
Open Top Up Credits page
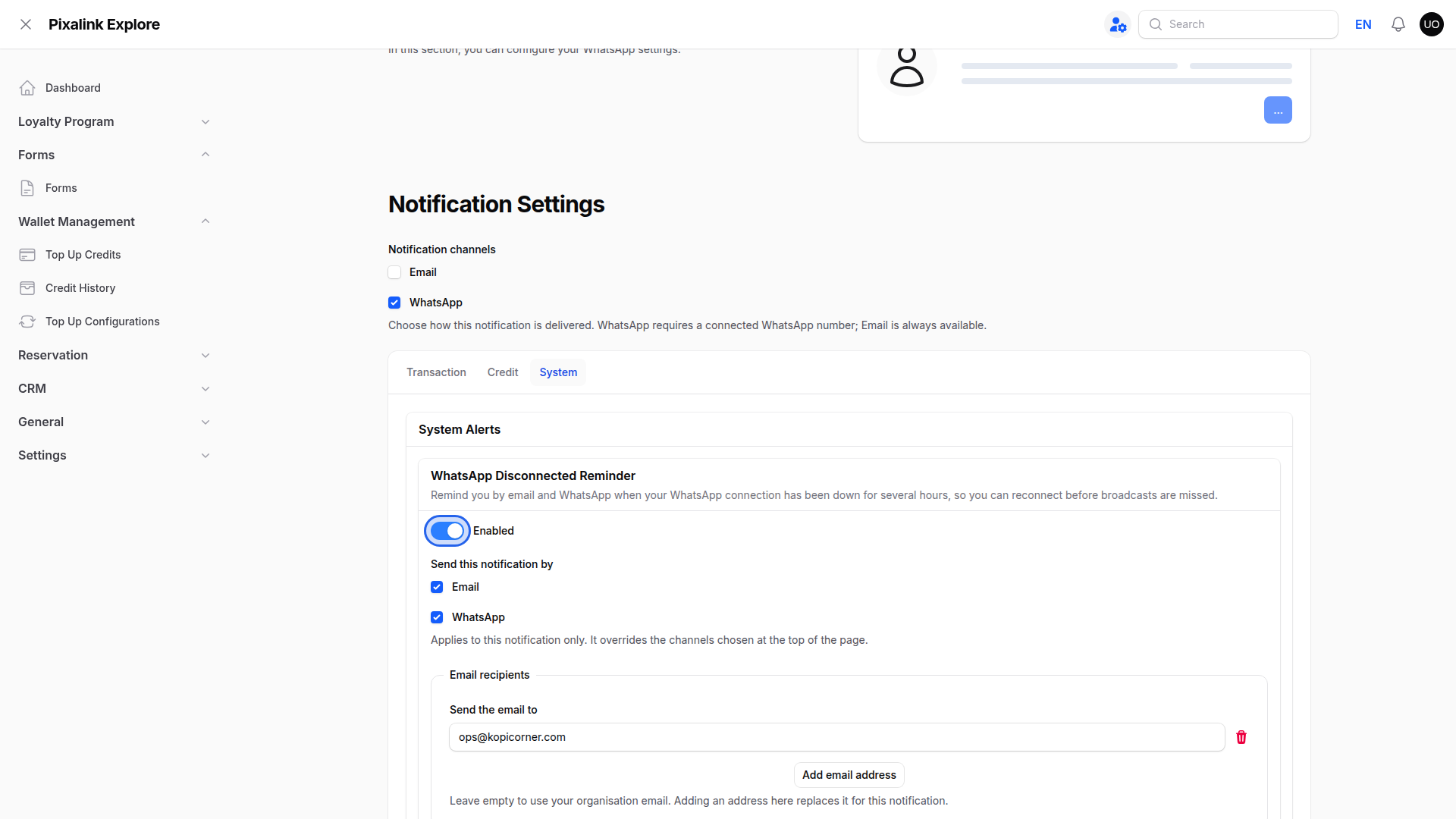[114, 255]
